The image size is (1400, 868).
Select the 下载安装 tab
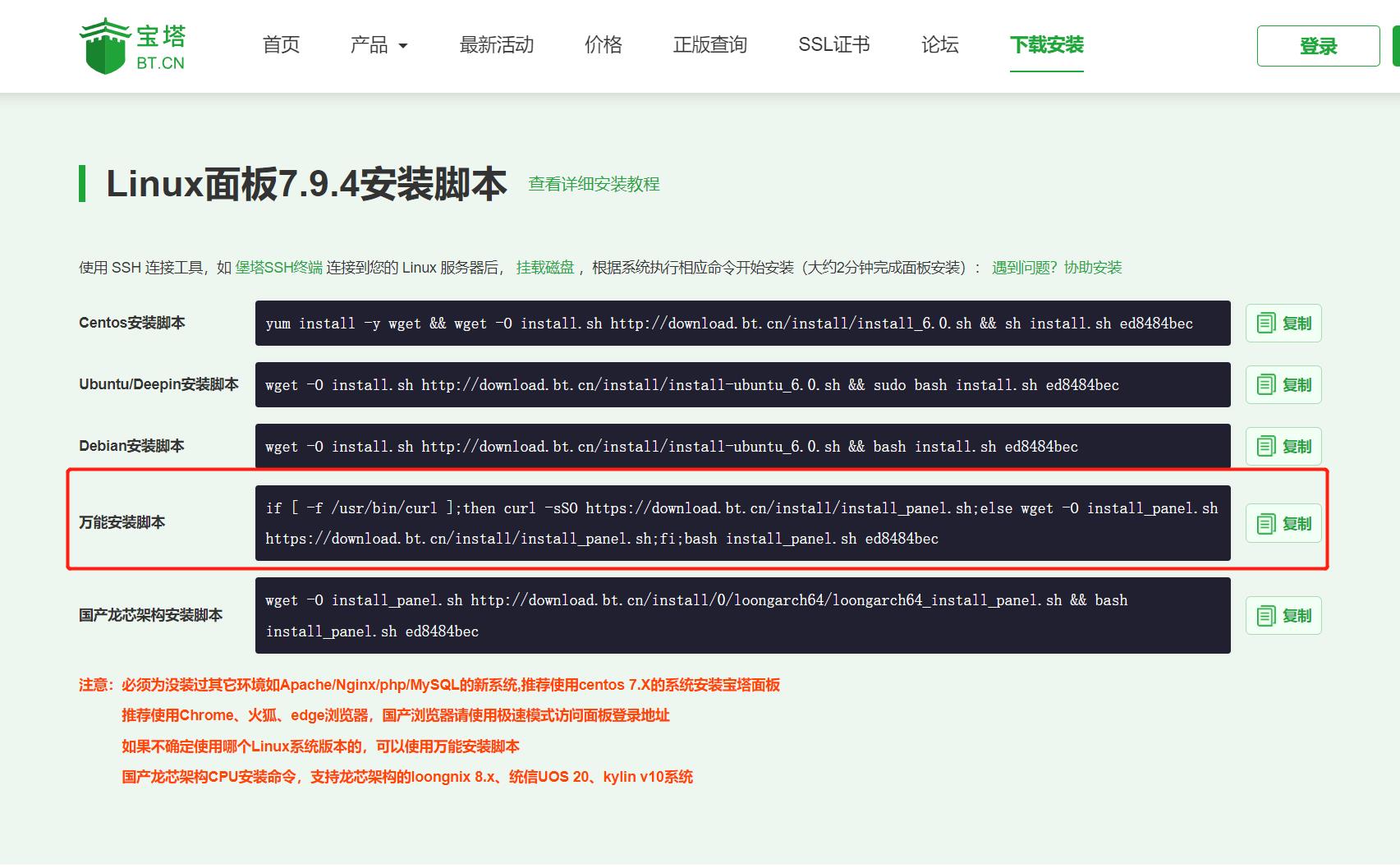tap(1046, 44)
